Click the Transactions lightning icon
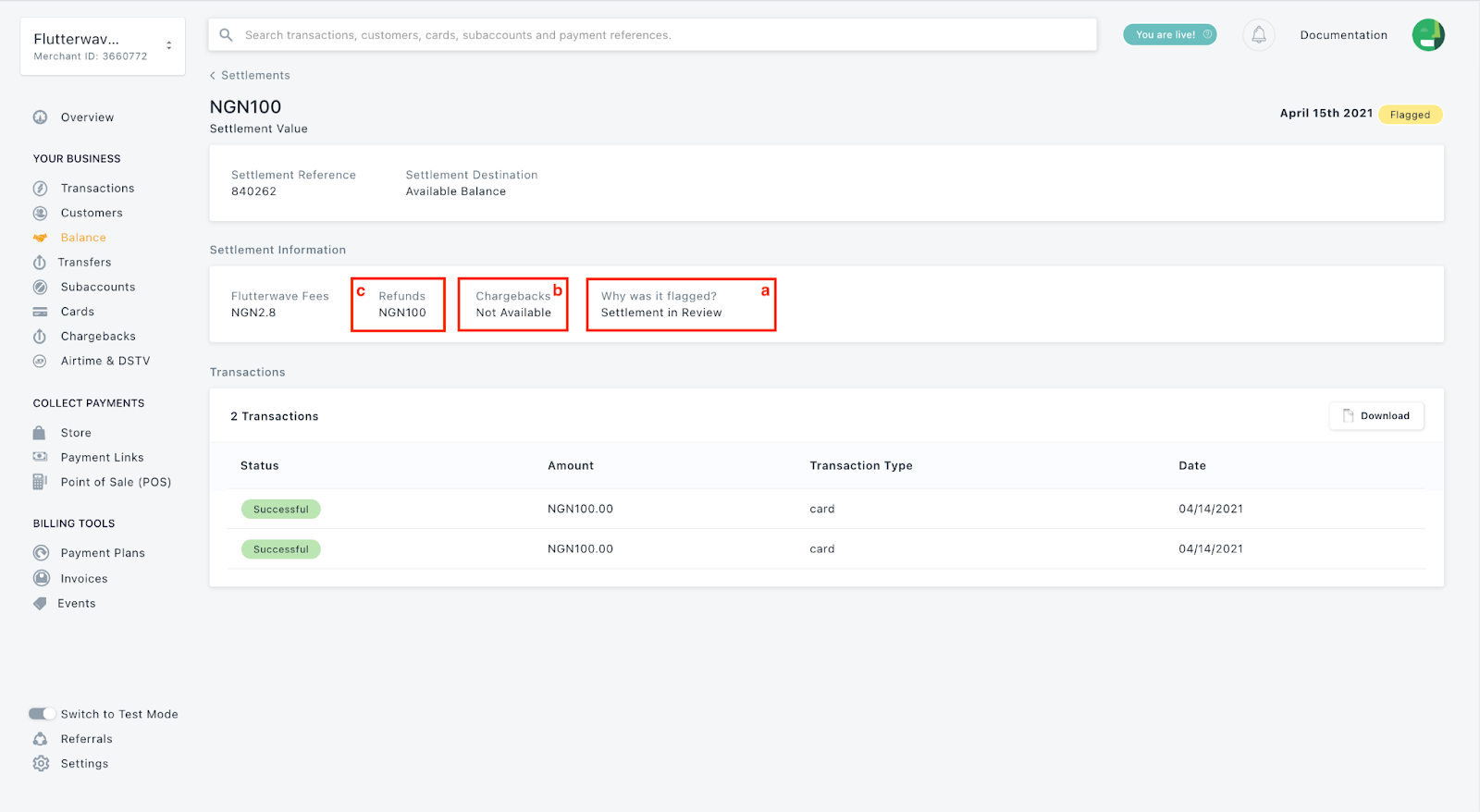This screenshot has height=812, width=1480. point(40,189)
